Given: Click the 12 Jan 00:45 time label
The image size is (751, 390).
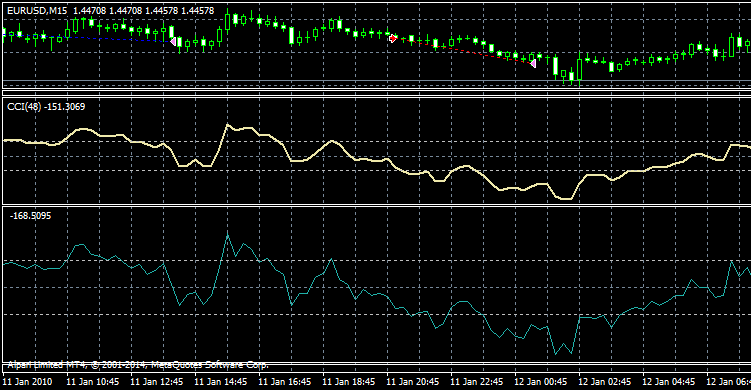Looking at the screenshot, I should (541, 382).
